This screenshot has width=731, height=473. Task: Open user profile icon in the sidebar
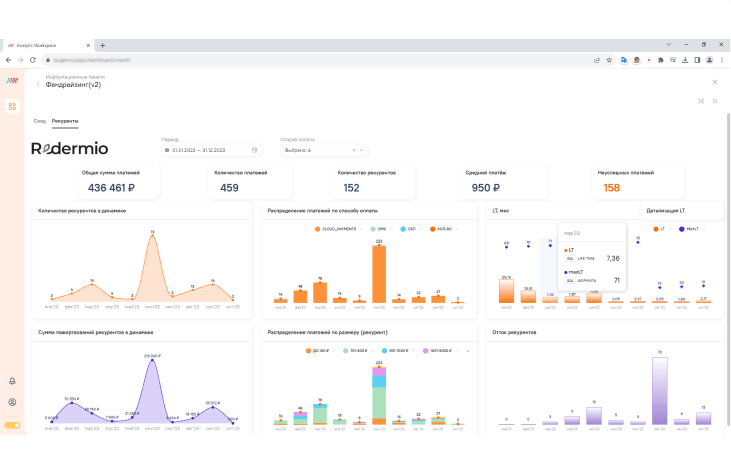tap(13, 402)
